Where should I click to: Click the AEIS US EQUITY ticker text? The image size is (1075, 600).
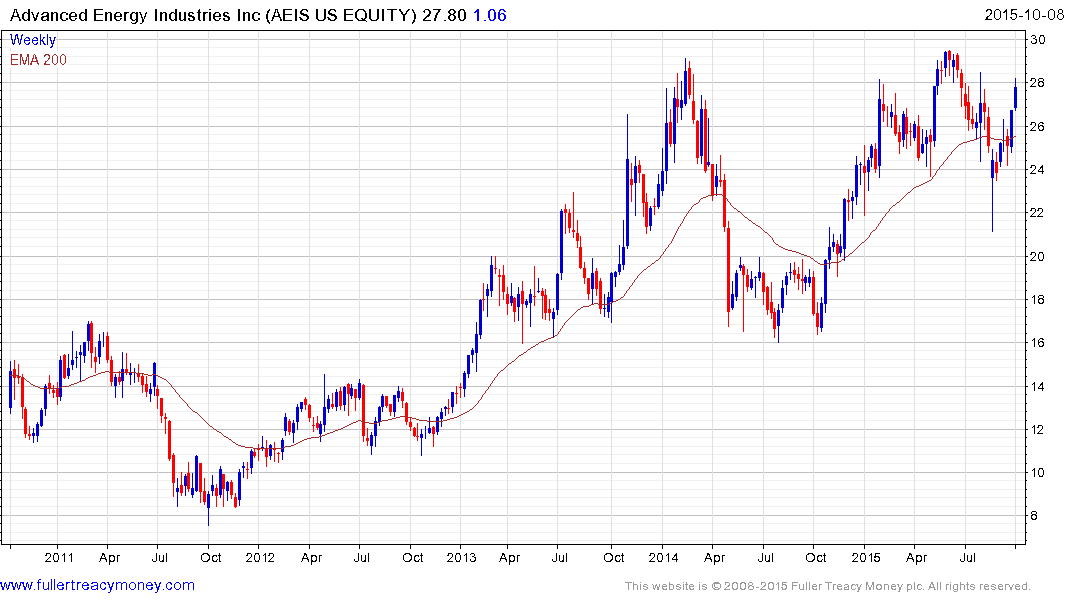(341, 15)
